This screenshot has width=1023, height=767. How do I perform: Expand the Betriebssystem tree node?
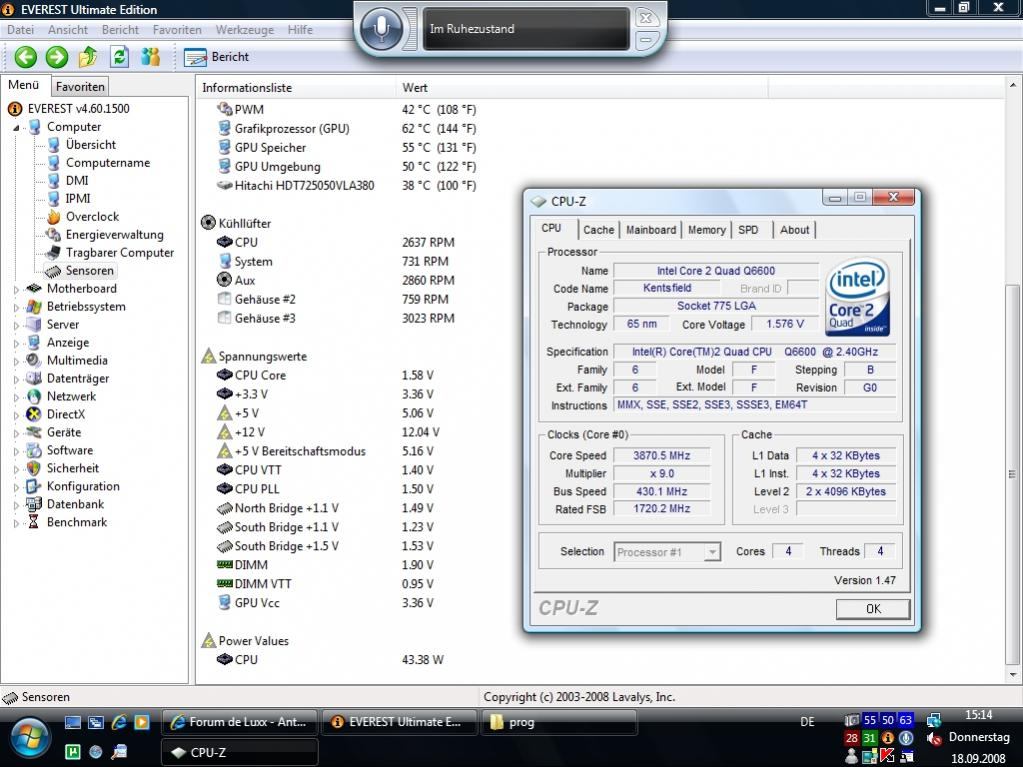[16, 307]
